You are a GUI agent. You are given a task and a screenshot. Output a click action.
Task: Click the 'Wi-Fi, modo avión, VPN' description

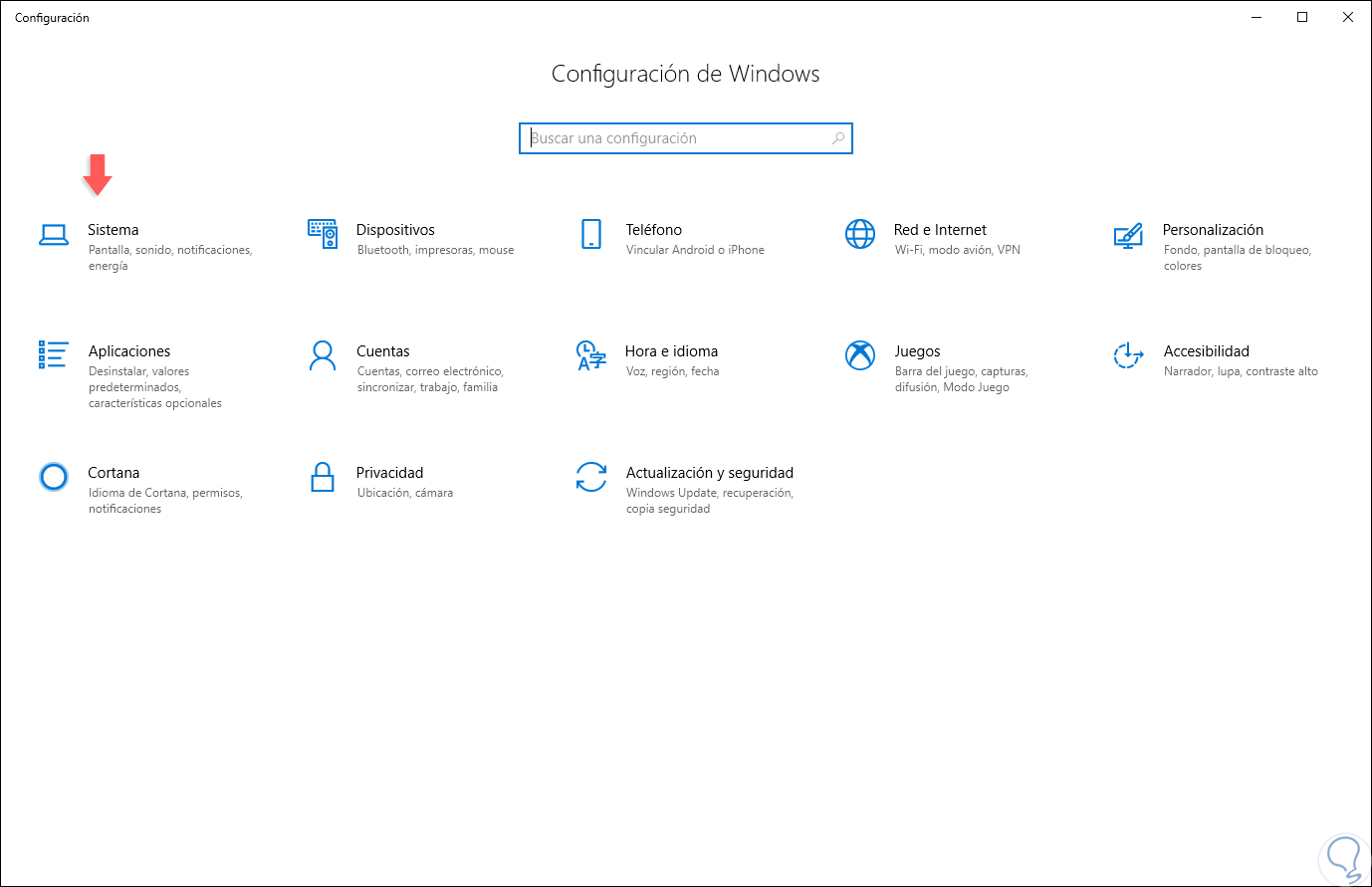click(958, 250)
